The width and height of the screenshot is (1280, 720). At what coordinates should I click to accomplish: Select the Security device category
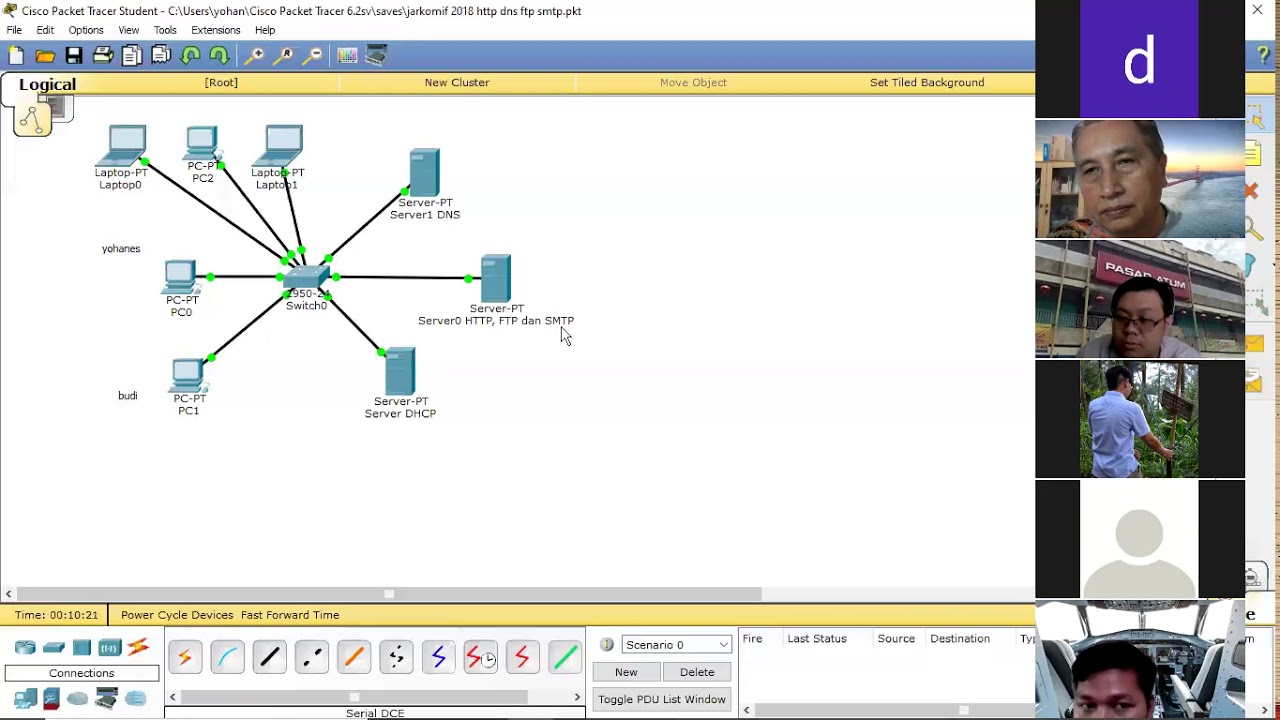(x=52, y=698)
